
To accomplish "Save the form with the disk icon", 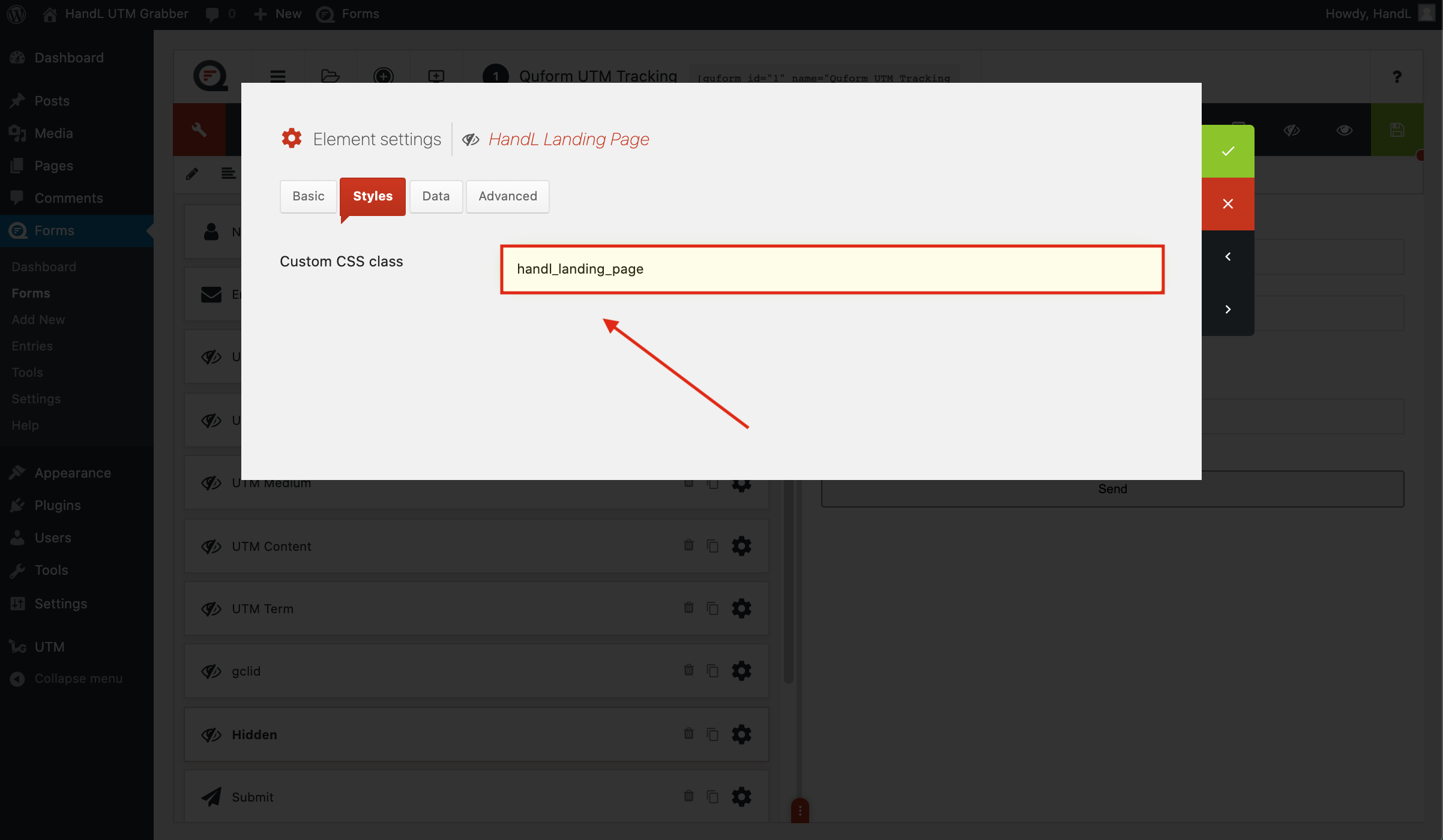I will coord(1397,130).
